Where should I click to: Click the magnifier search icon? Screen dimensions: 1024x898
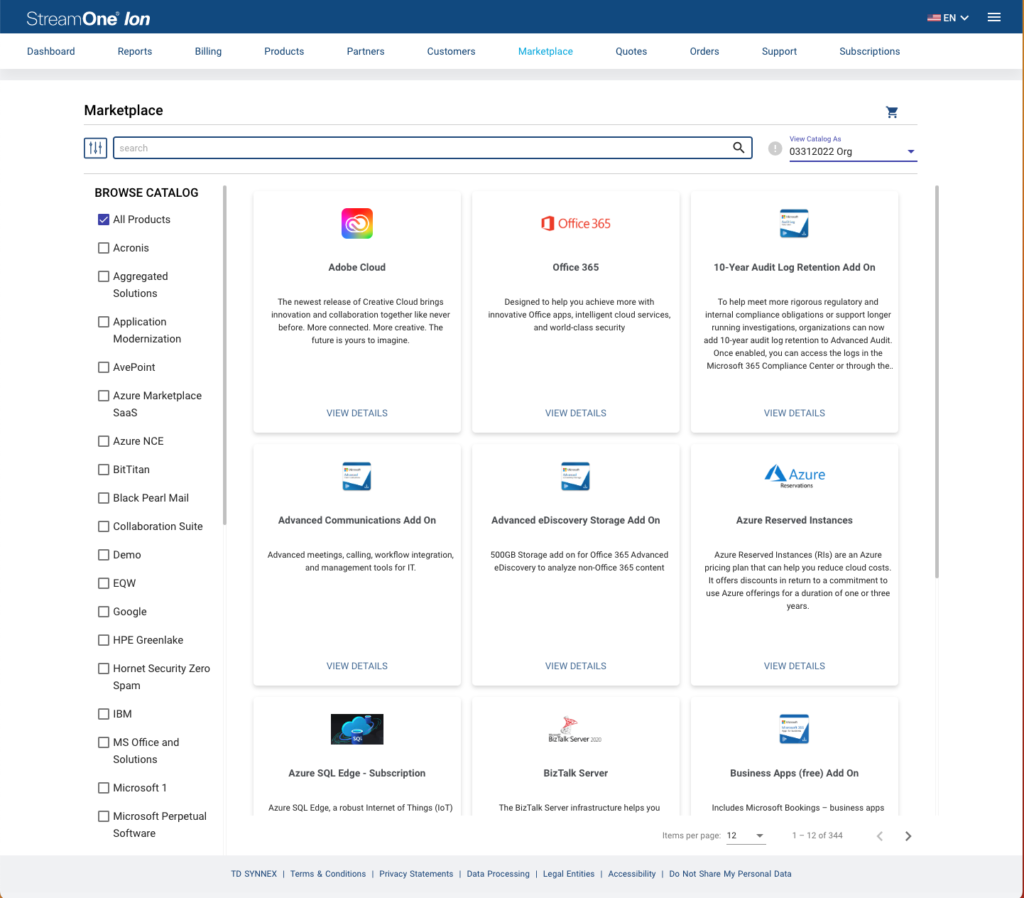click(738, 148)
